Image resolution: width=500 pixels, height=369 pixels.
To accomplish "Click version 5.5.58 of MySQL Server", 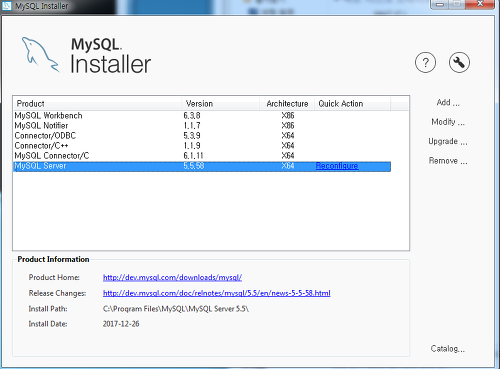I will (x=194, y=166).
